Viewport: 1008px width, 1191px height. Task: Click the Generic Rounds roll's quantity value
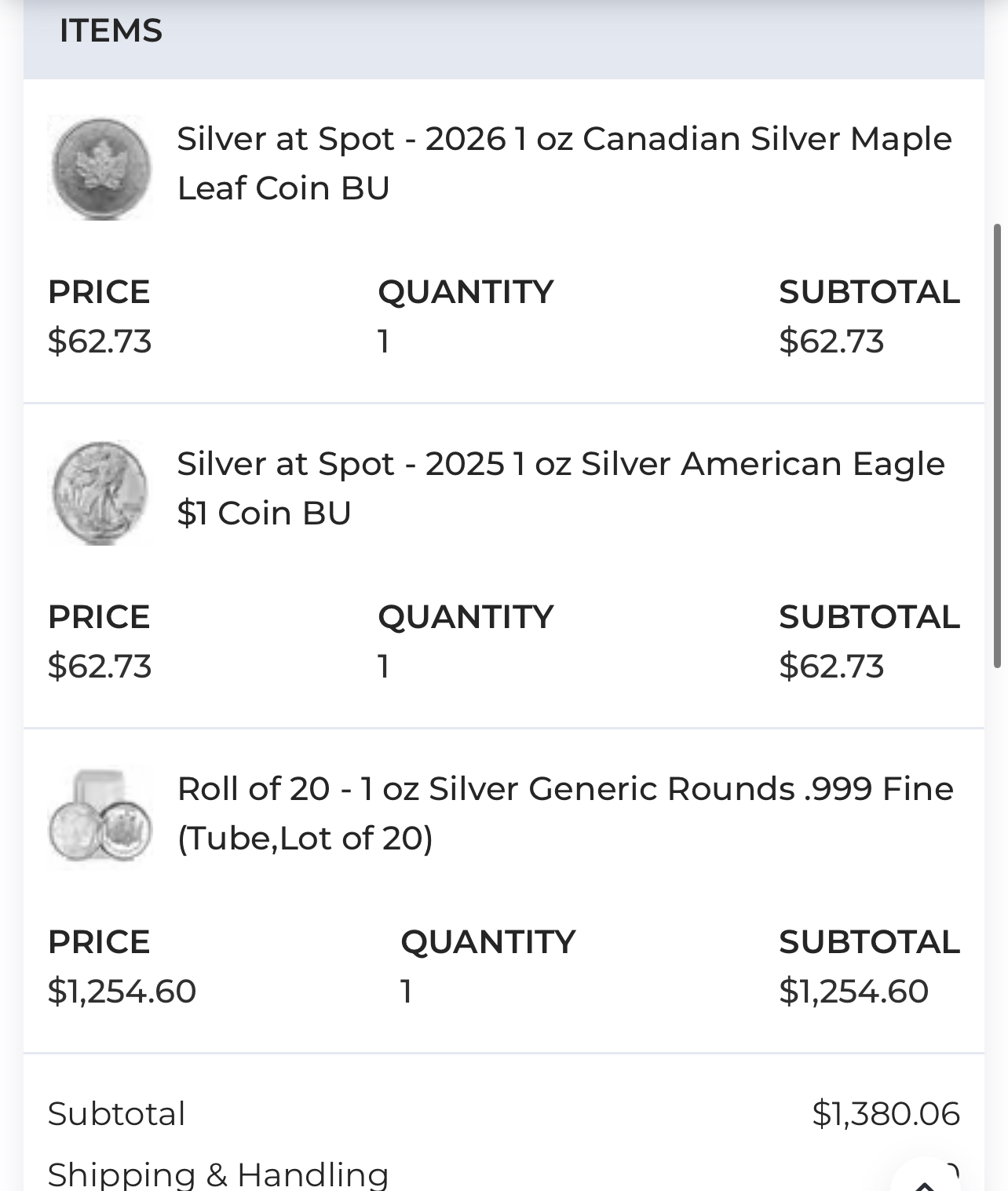[406, 992]
